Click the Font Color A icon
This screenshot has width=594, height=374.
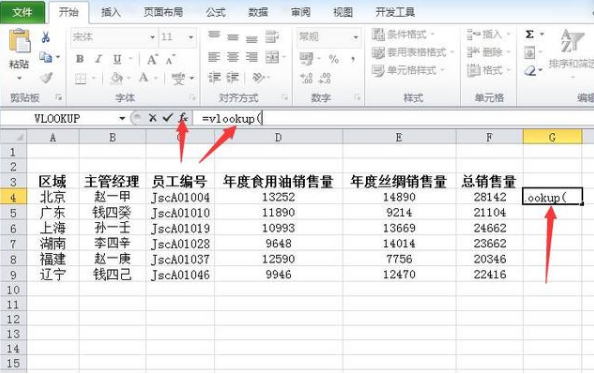144,78
